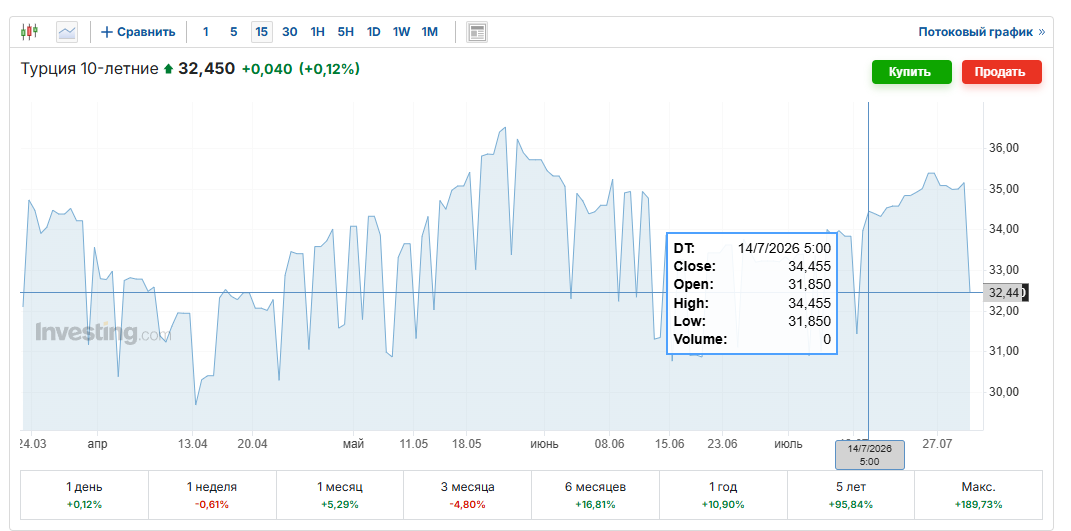Click the 32,450 current price value
The height and width of the screenshot is (531, 1071).
[x=206, y=69]
